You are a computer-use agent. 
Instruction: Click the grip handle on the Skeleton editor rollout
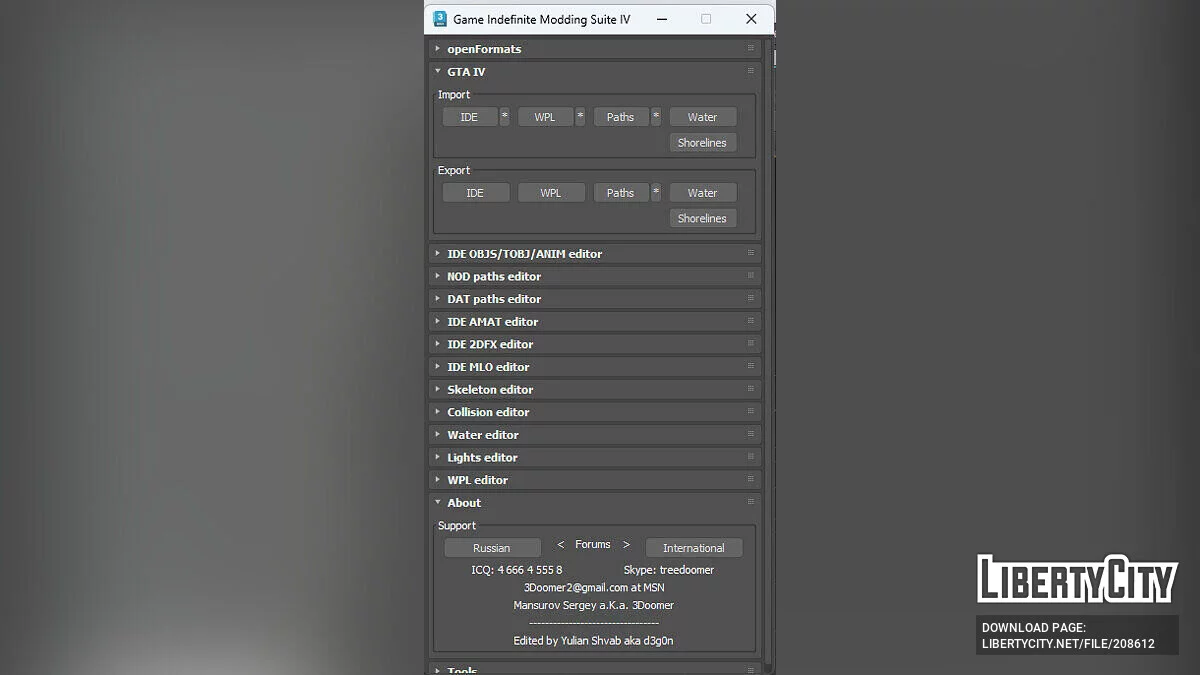pyautogui.click(x=751, y=389)
